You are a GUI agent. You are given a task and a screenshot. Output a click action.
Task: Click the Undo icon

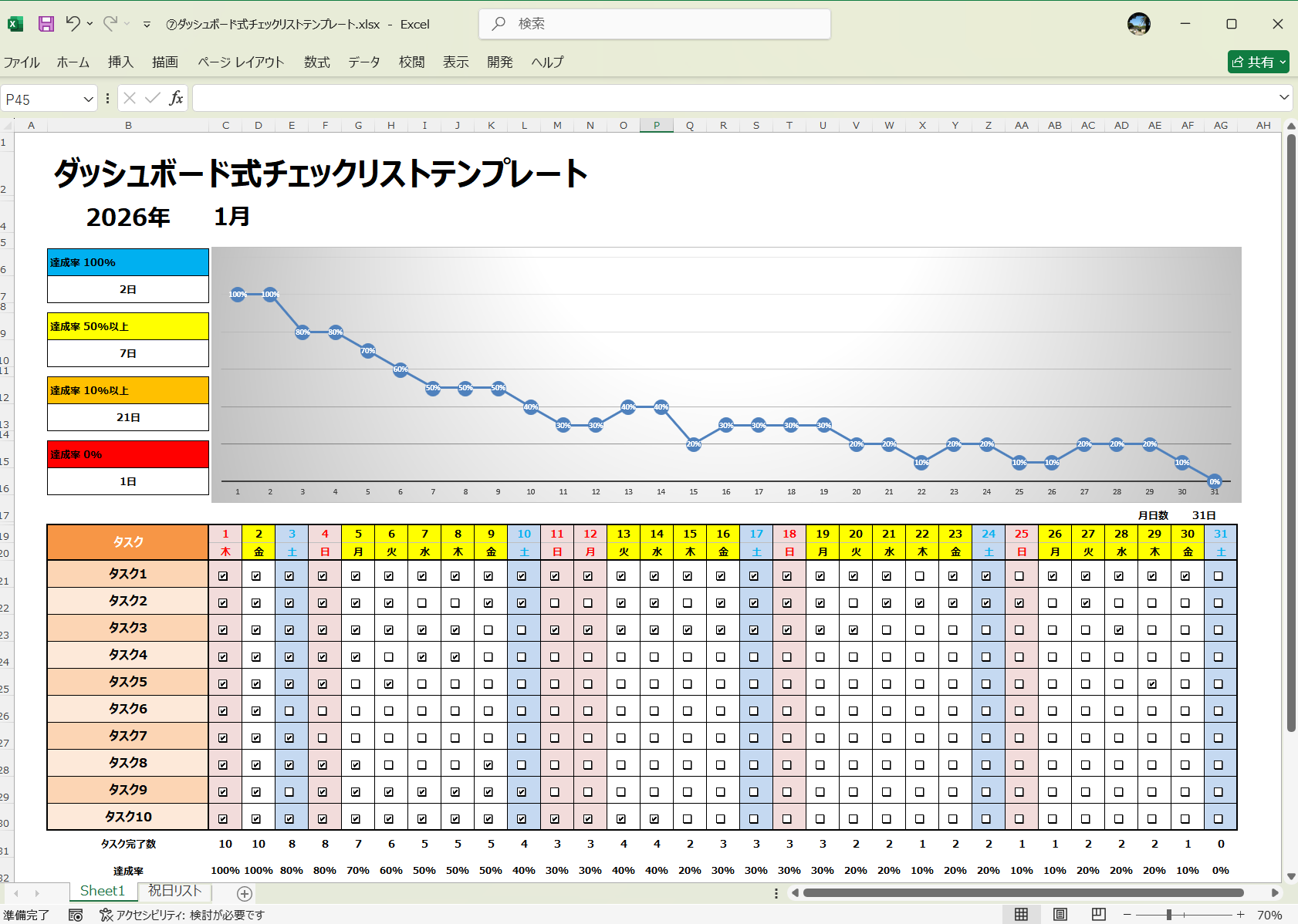pyautogui.click(x=75, y=23)
